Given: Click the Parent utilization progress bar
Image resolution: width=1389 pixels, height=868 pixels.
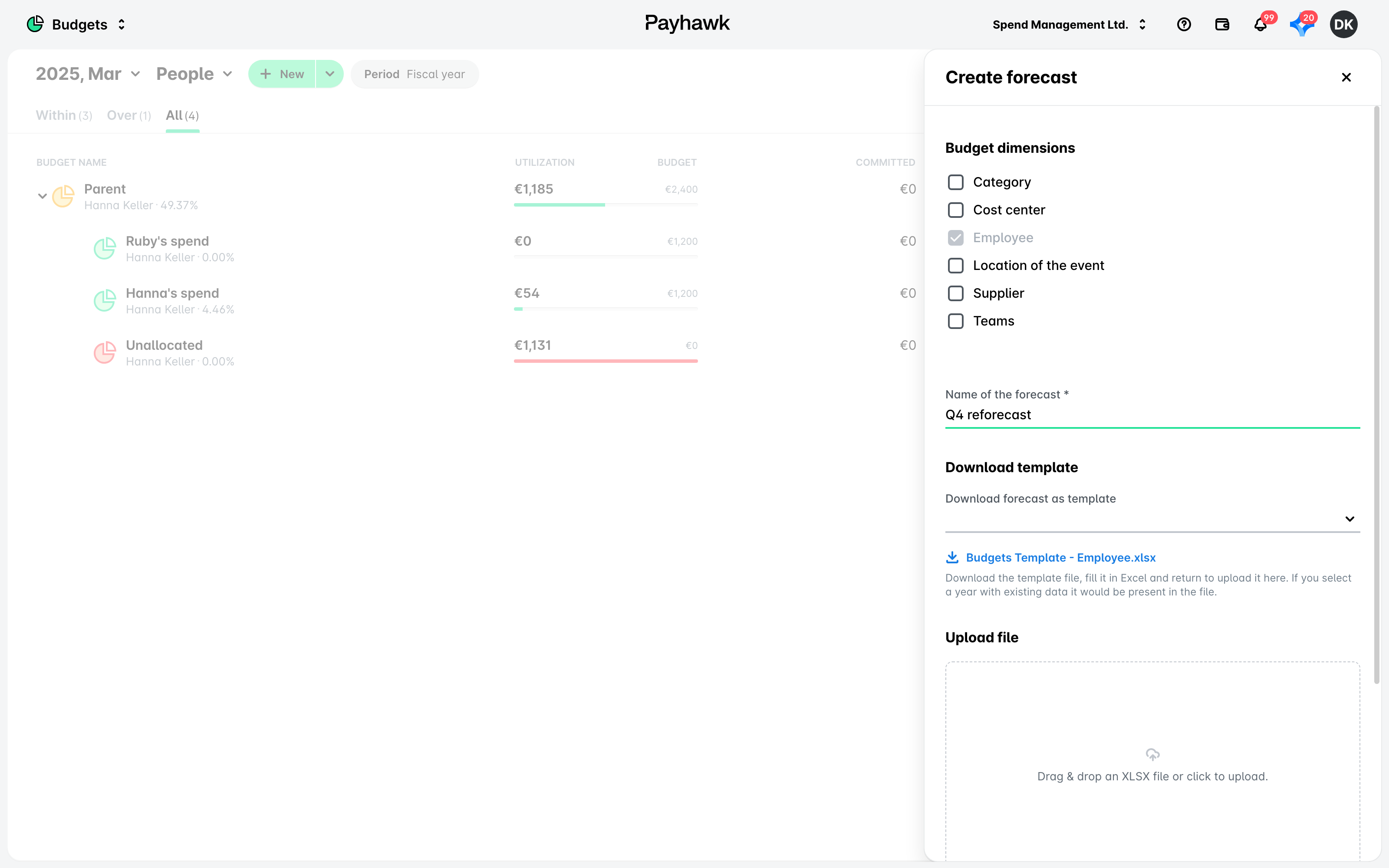Looking at the screenshot, I should click(606, 204).
